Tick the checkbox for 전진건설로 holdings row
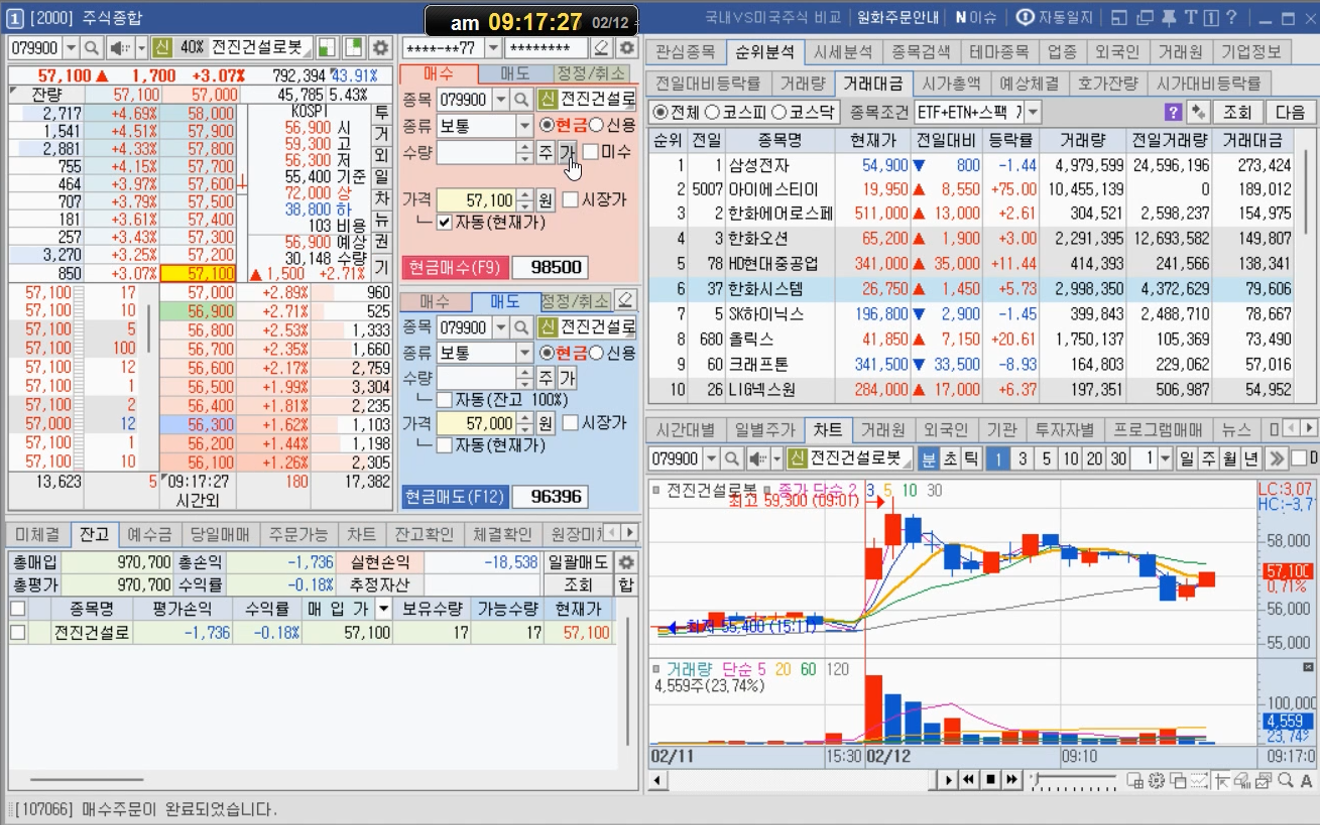 [x=17, y=632]
